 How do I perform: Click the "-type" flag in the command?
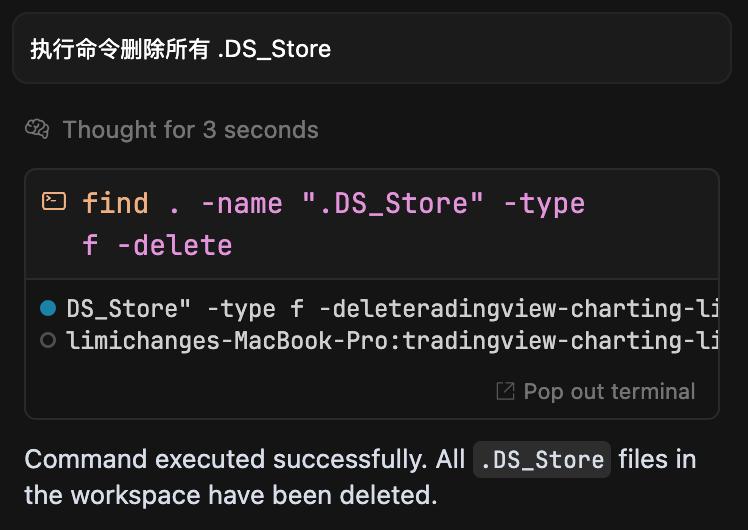coord(543,204)
